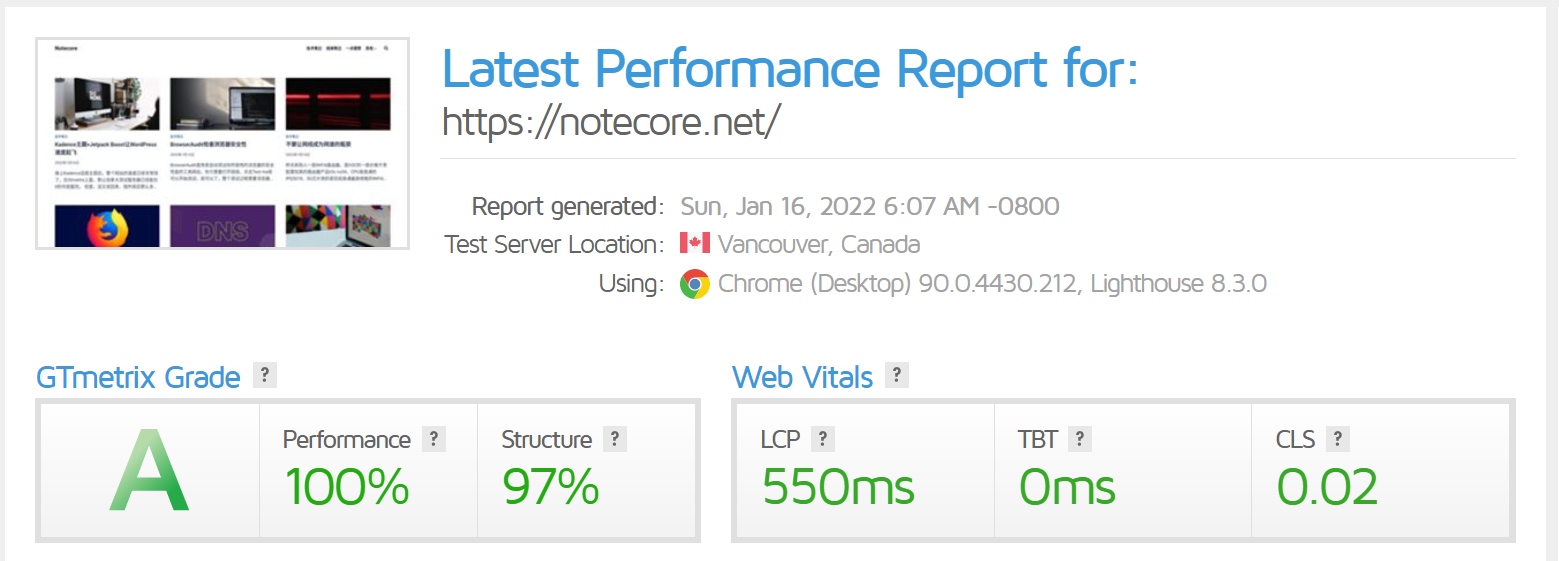
Task: Click the 0.02 CLS value
Action: [x=1327, y=487]
